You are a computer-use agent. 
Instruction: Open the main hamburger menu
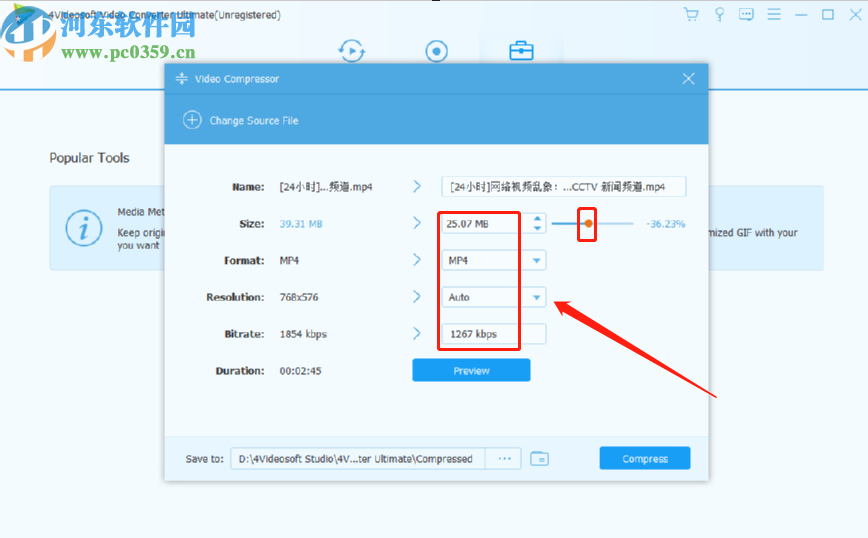(x=774, y=14)
